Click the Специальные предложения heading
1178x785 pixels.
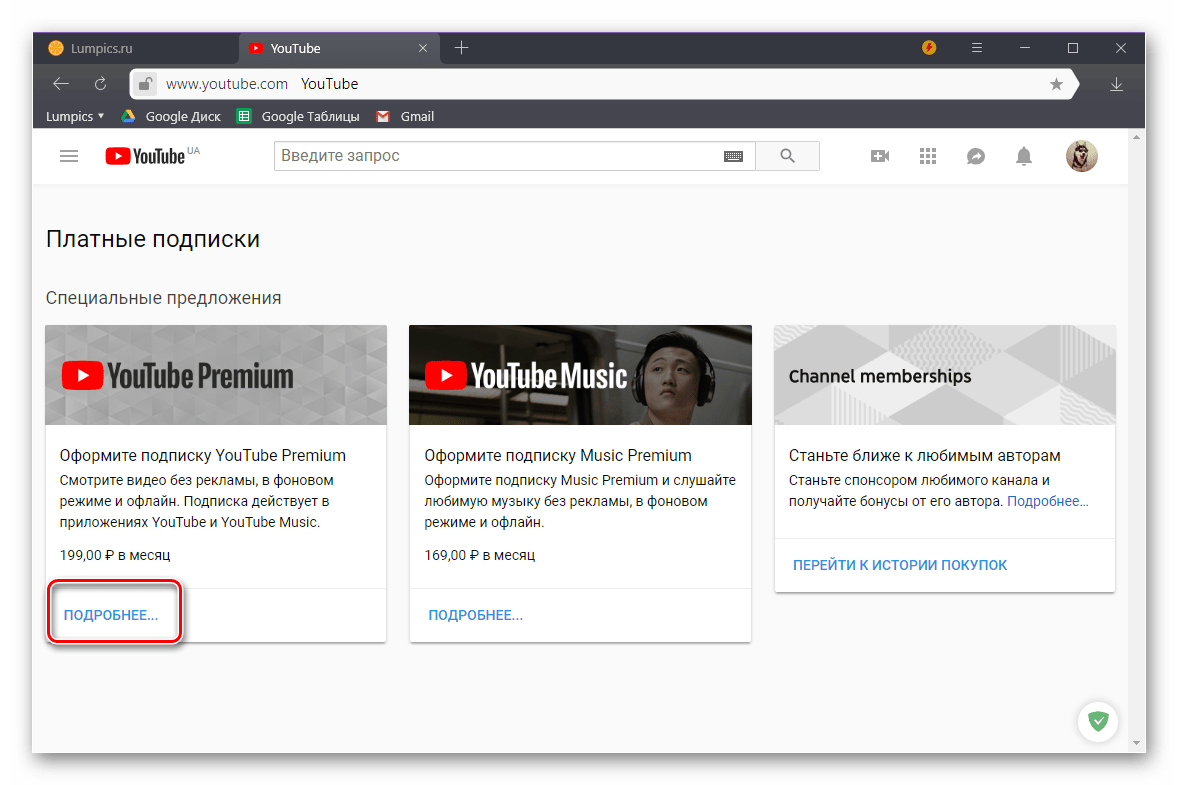(x=163, y=298)
